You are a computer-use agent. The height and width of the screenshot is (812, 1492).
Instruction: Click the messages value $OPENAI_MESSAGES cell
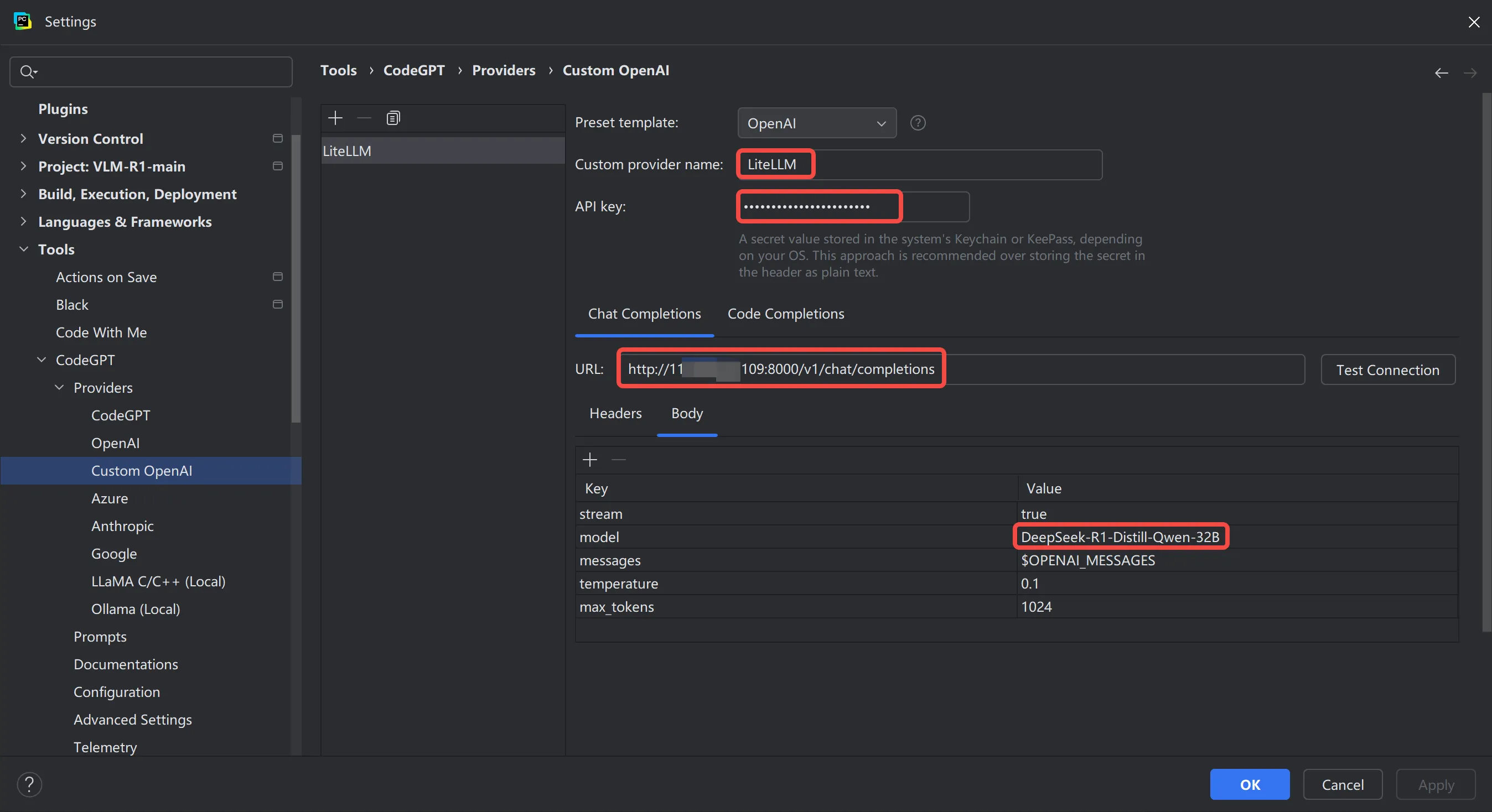click(x=1237, y=561)
